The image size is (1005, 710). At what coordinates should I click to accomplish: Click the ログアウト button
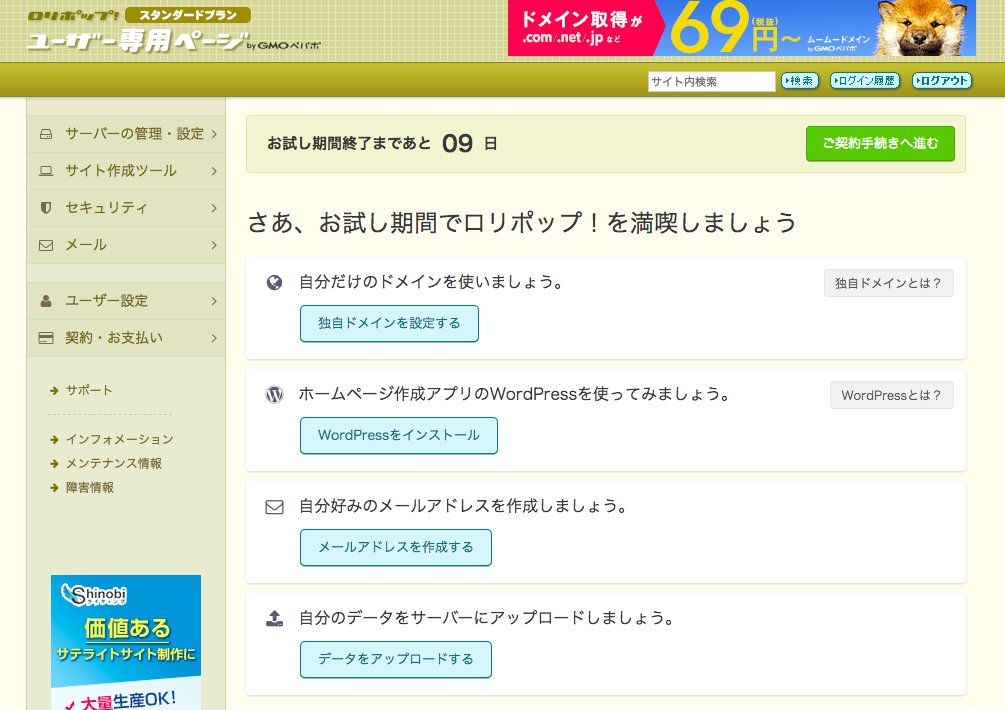pos(942,81)
